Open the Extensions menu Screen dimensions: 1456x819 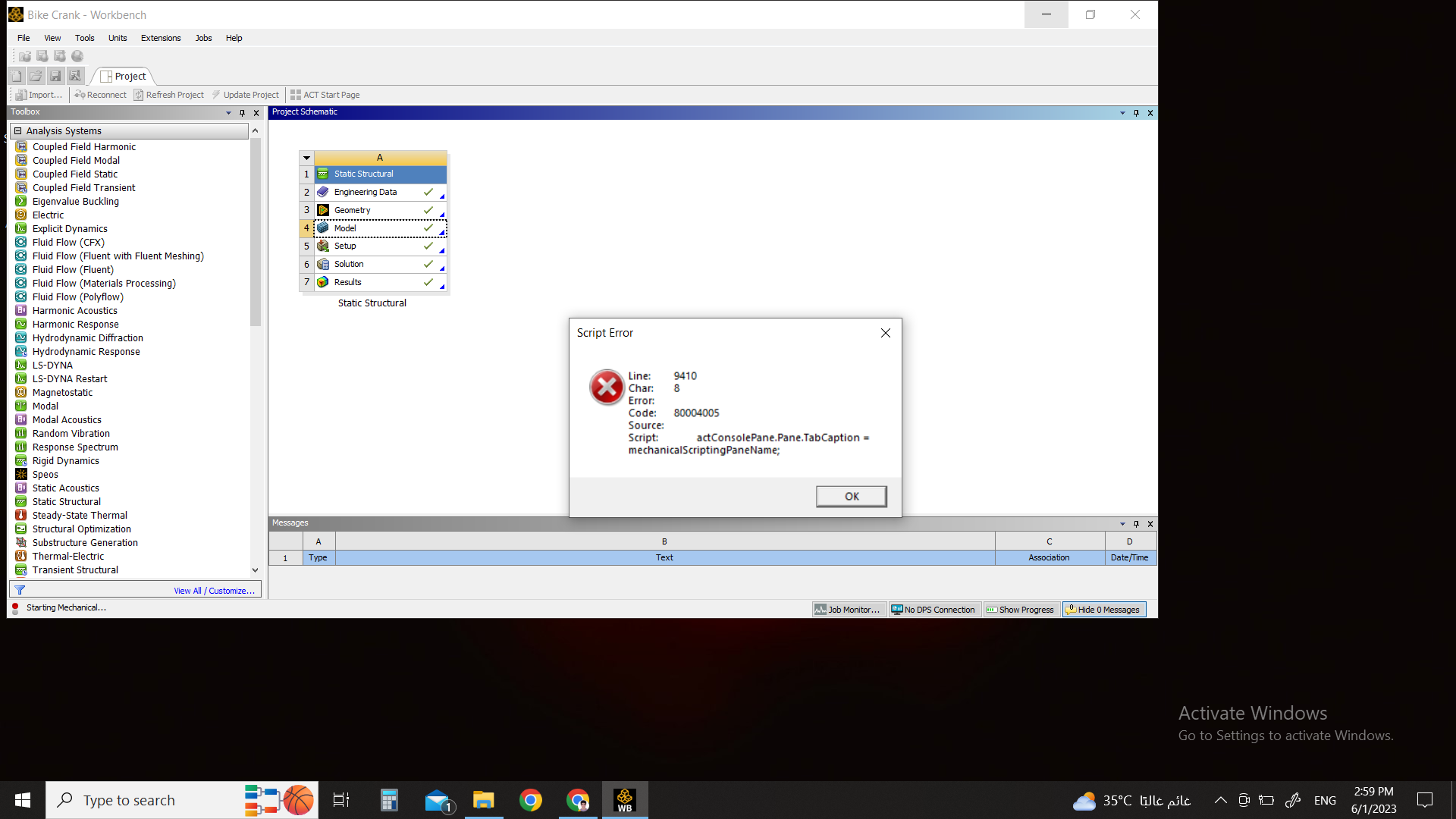pos(161,38)
